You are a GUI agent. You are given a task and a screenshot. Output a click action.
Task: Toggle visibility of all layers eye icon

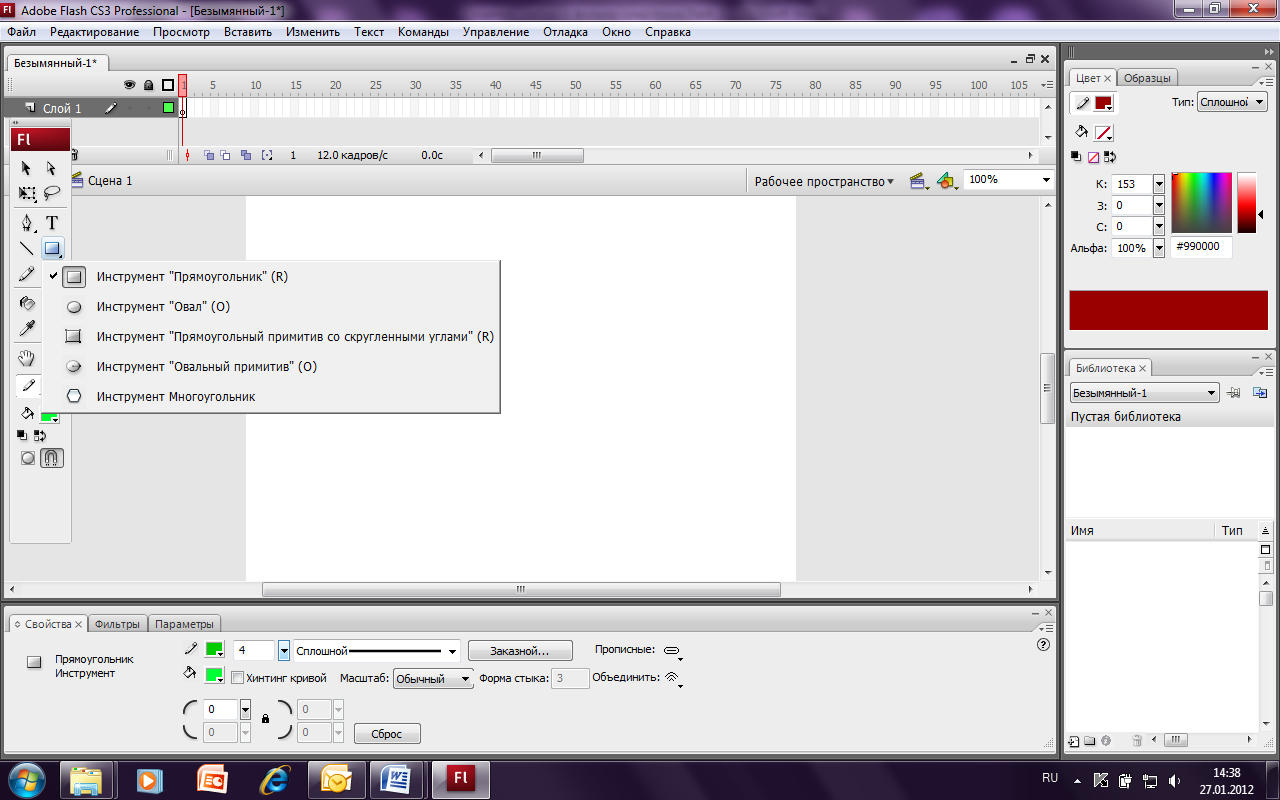[x=129, y=86]
